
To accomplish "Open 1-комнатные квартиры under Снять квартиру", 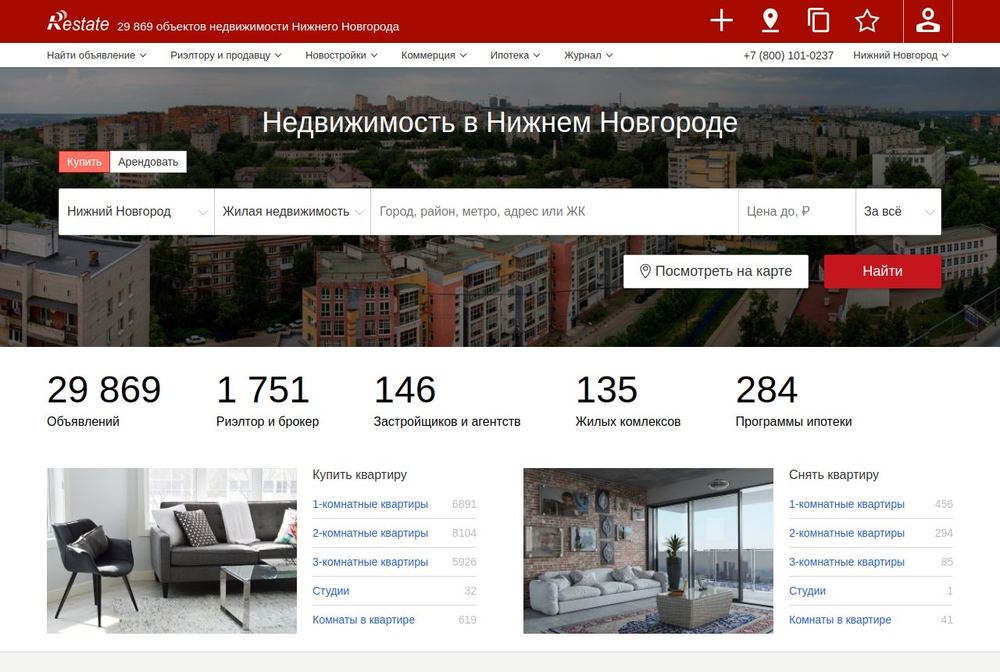I will [x=846, y=504].
